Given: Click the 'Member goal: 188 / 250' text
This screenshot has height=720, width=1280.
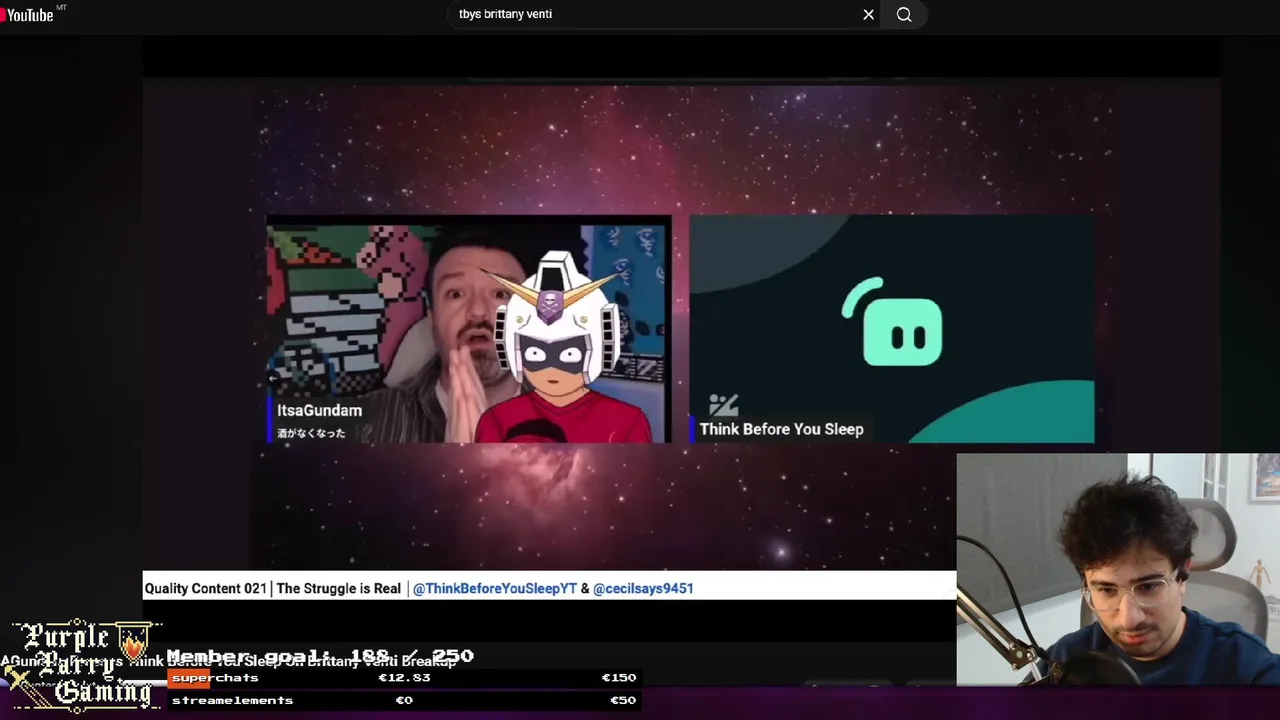Looking at the screenshot, I should coord(320,656).
